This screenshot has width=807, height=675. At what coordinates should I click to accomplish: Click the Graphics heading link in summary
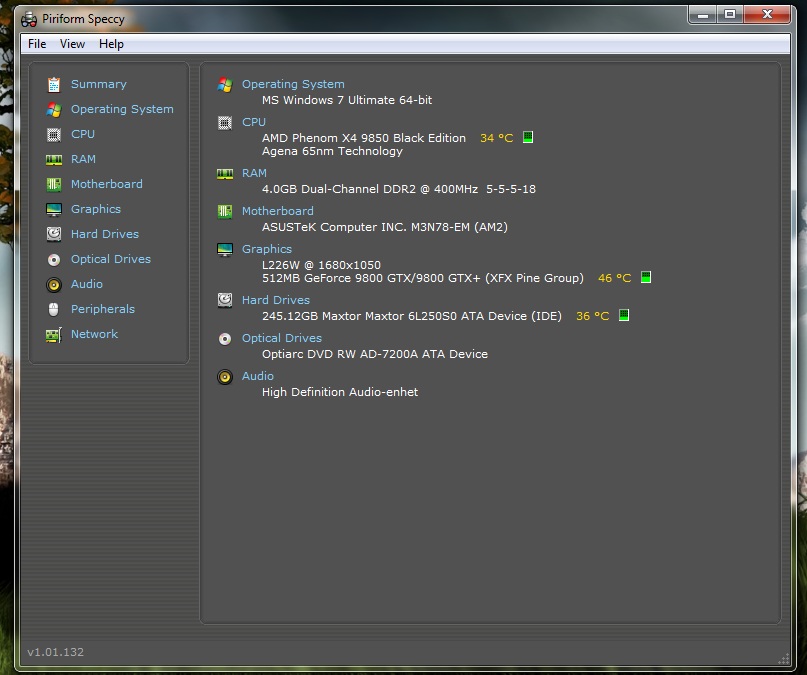tap(267, 249)
